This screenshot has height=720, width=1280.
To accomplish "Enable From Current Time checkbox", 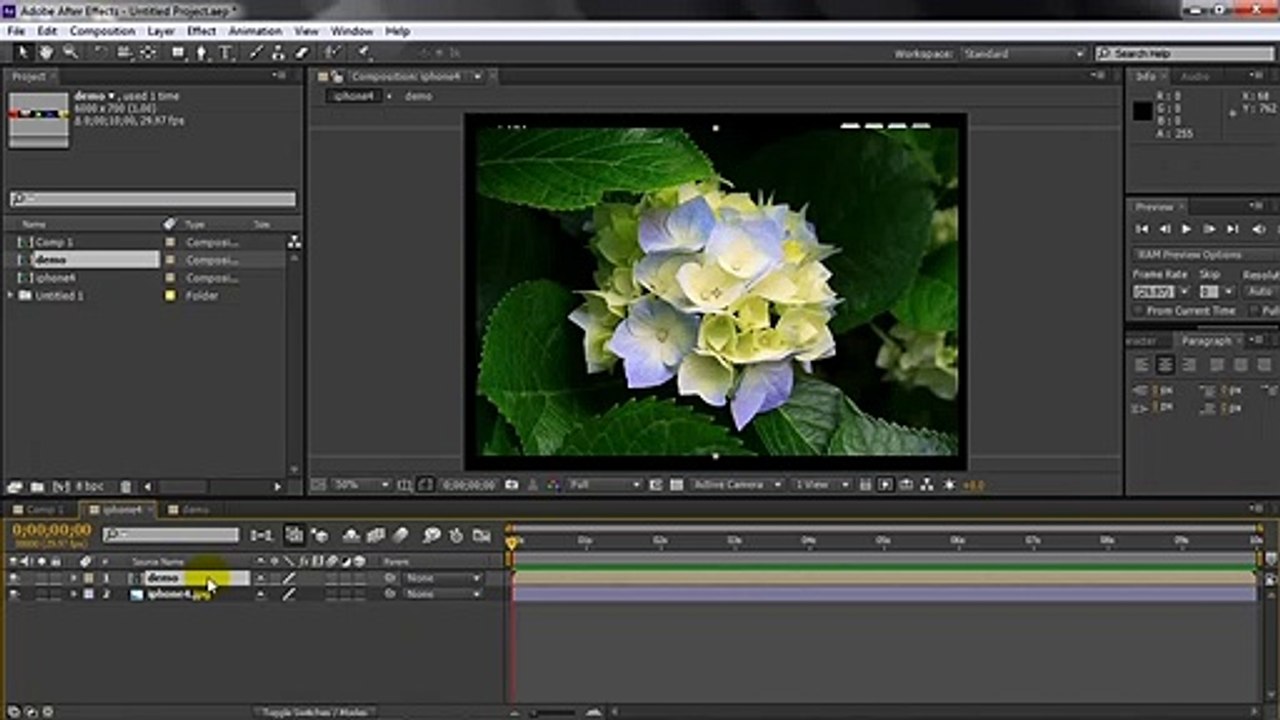I will 1140,311.
